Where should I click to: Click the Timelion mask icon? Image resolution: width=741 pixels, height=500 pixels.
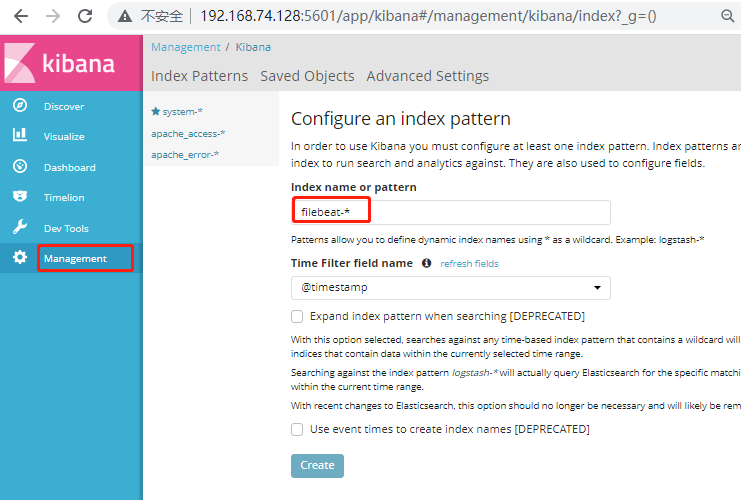click(20, 196)
